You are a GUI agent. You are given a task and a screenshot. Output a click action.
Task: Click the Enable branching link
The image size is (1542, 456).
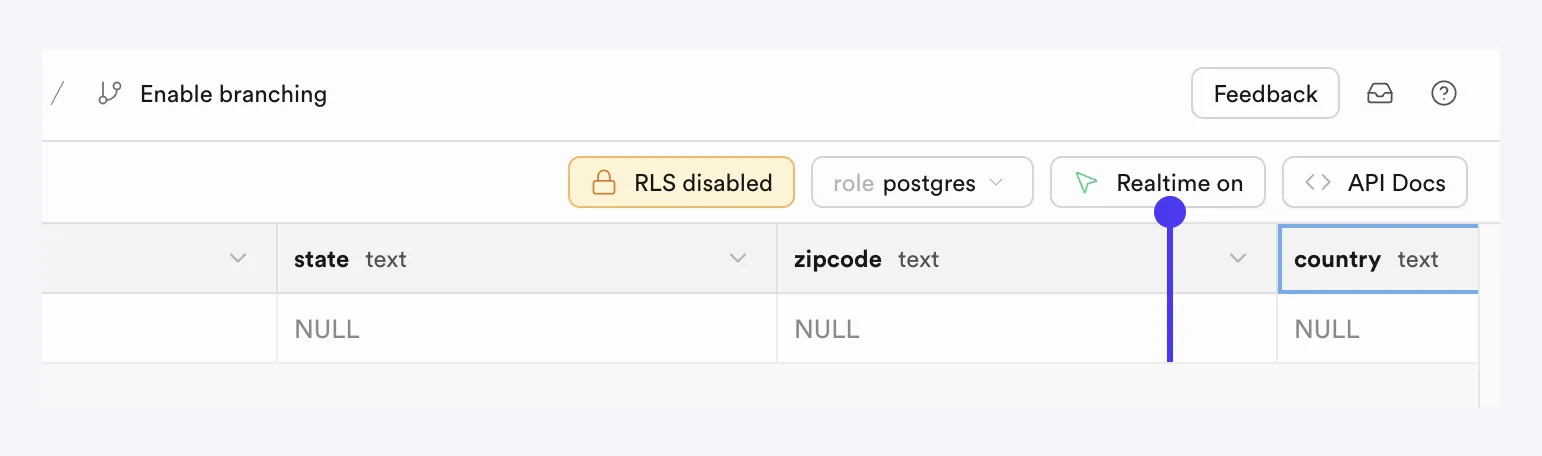point(233,94)
